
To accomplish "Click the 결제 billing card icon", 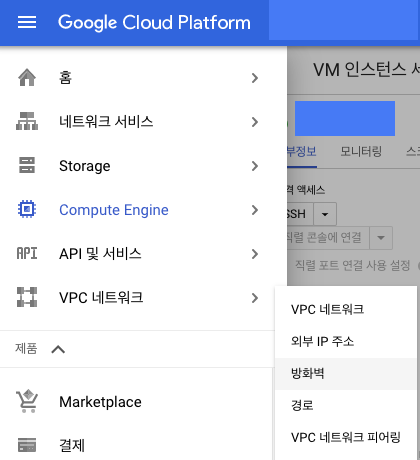I will click(27, 445).
